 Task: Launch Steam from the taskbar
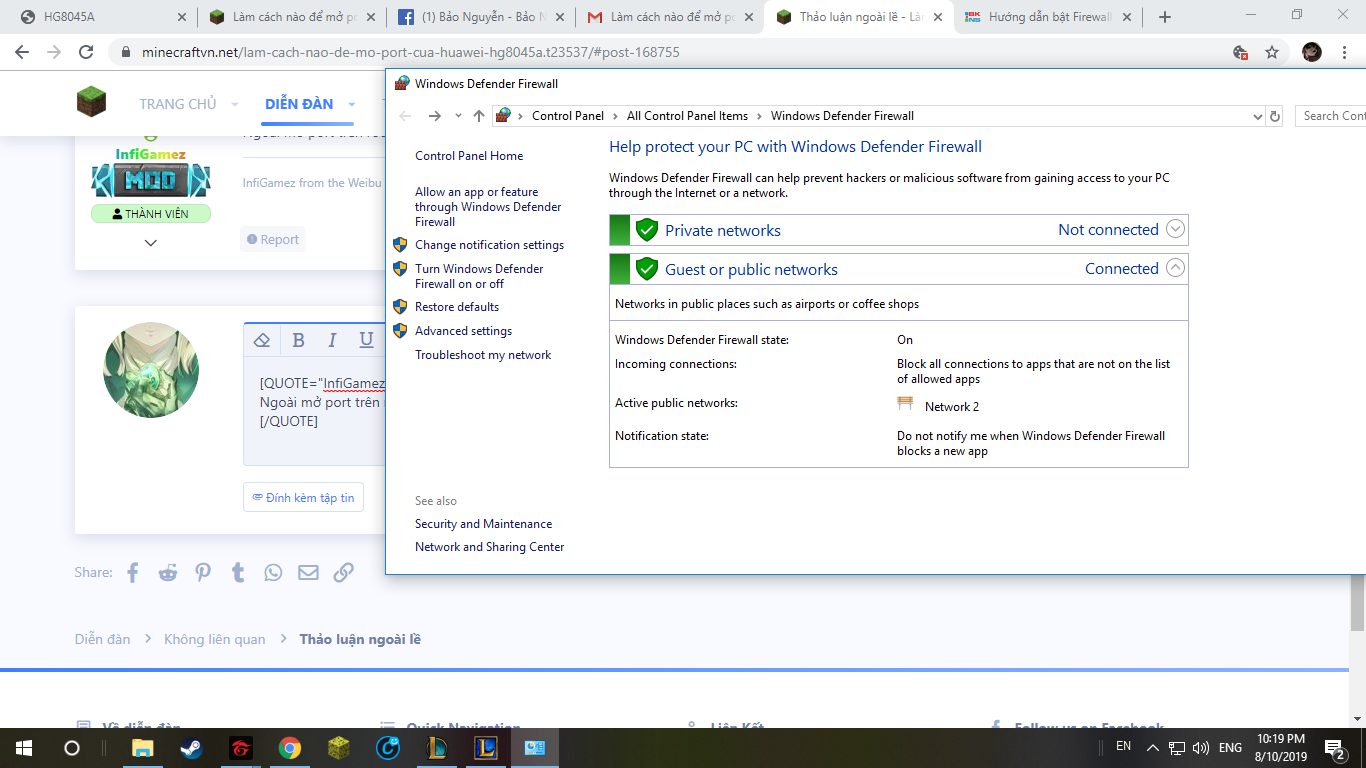pyautogui.click(x=191, y=747)
